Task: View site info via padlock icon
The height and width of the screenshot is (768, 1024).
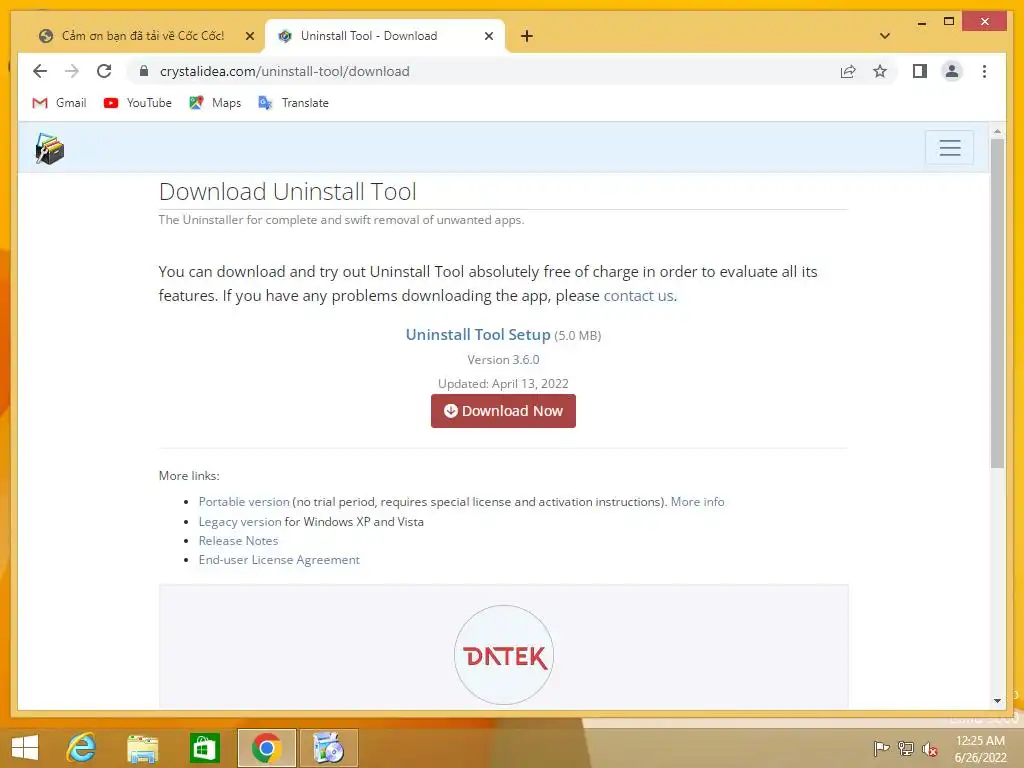Action: pos(144,71)
